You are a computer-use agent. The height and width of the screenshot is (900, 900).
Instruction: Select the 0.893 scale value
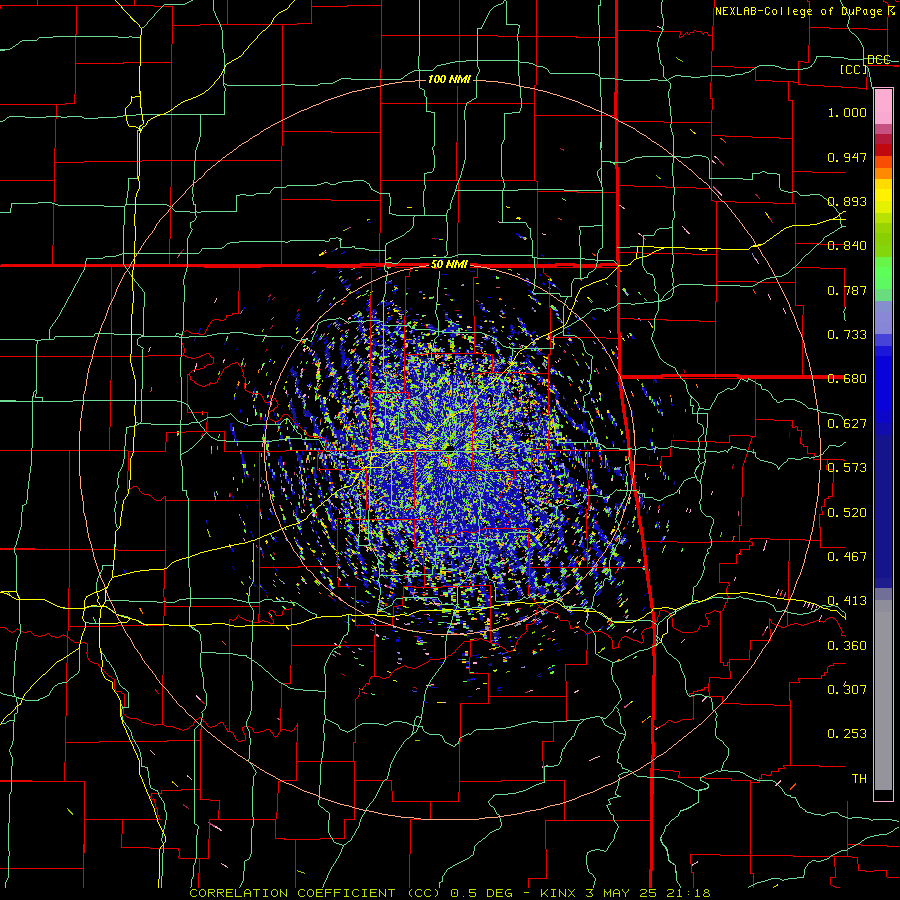pyautogui.click(x=847, y=201)
